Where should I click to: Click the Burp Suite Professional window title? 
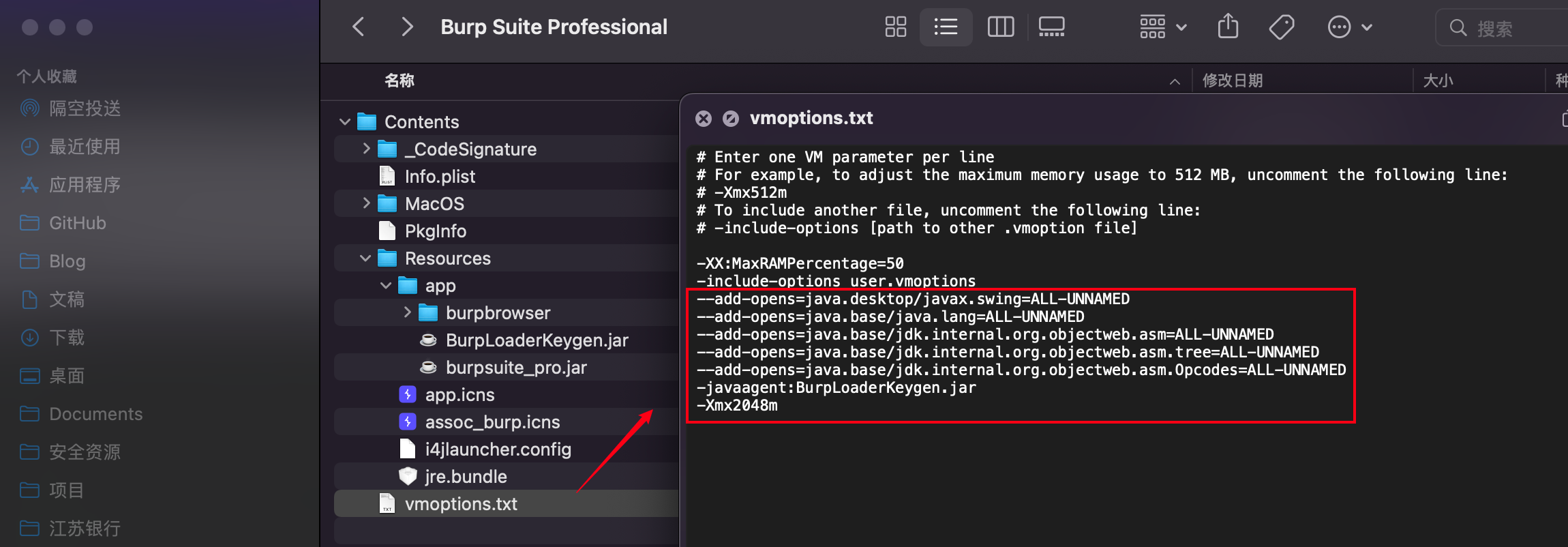(x=554, y=27)
